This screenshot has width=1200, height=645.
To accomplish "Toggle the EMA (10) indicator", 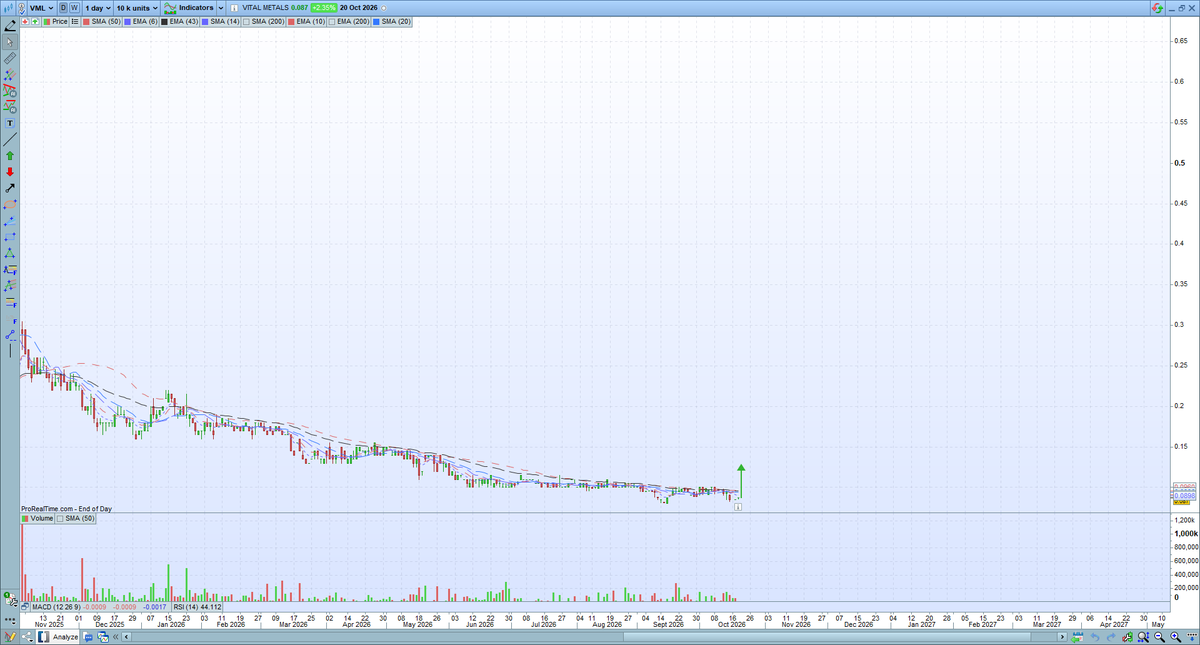I will (306, 22).
